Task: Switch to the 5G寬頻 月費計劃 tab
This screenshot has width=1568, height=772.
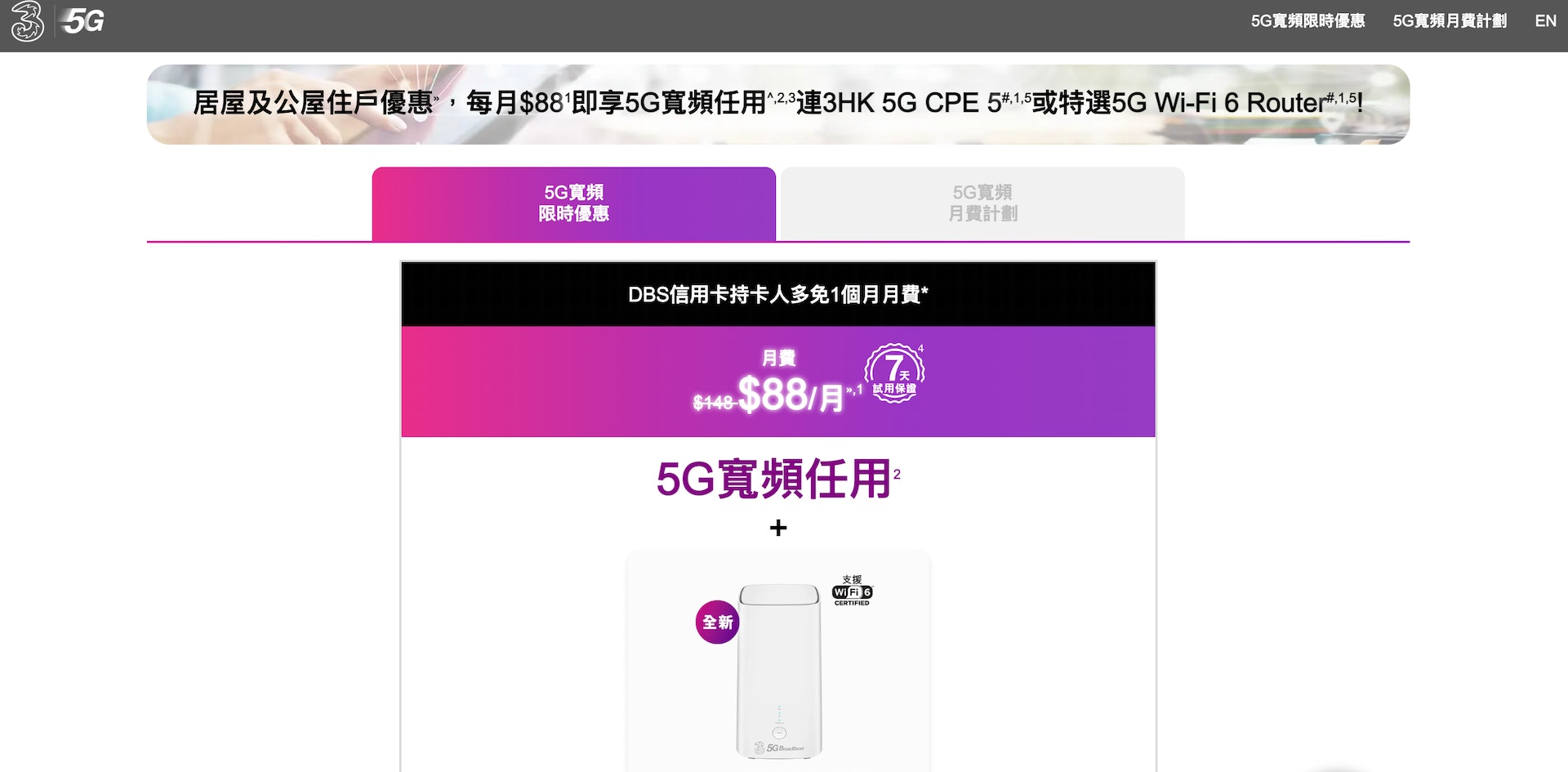Action: tap(982, 203)
